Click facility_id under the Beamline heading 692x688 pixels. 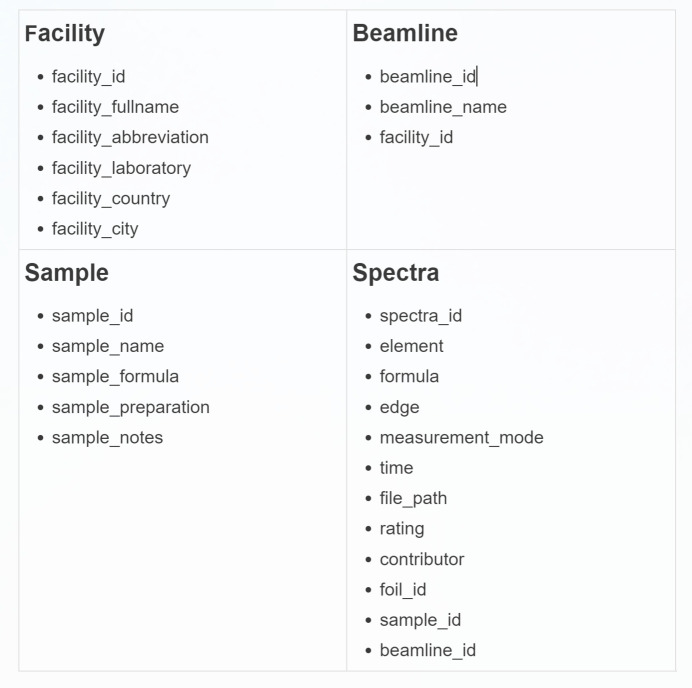tap(416, 137)
